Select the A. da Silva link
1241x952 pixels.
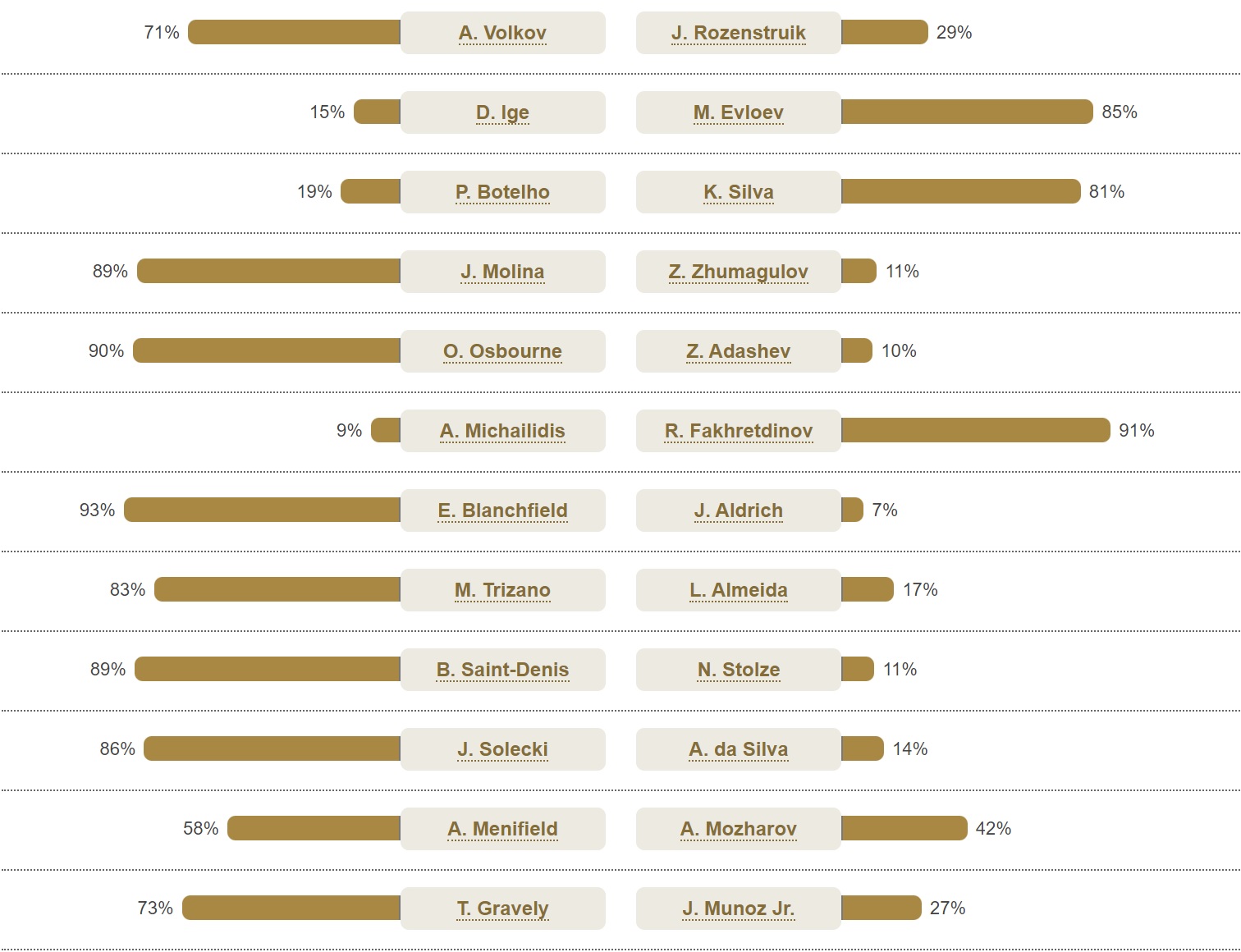click(738, 749)
